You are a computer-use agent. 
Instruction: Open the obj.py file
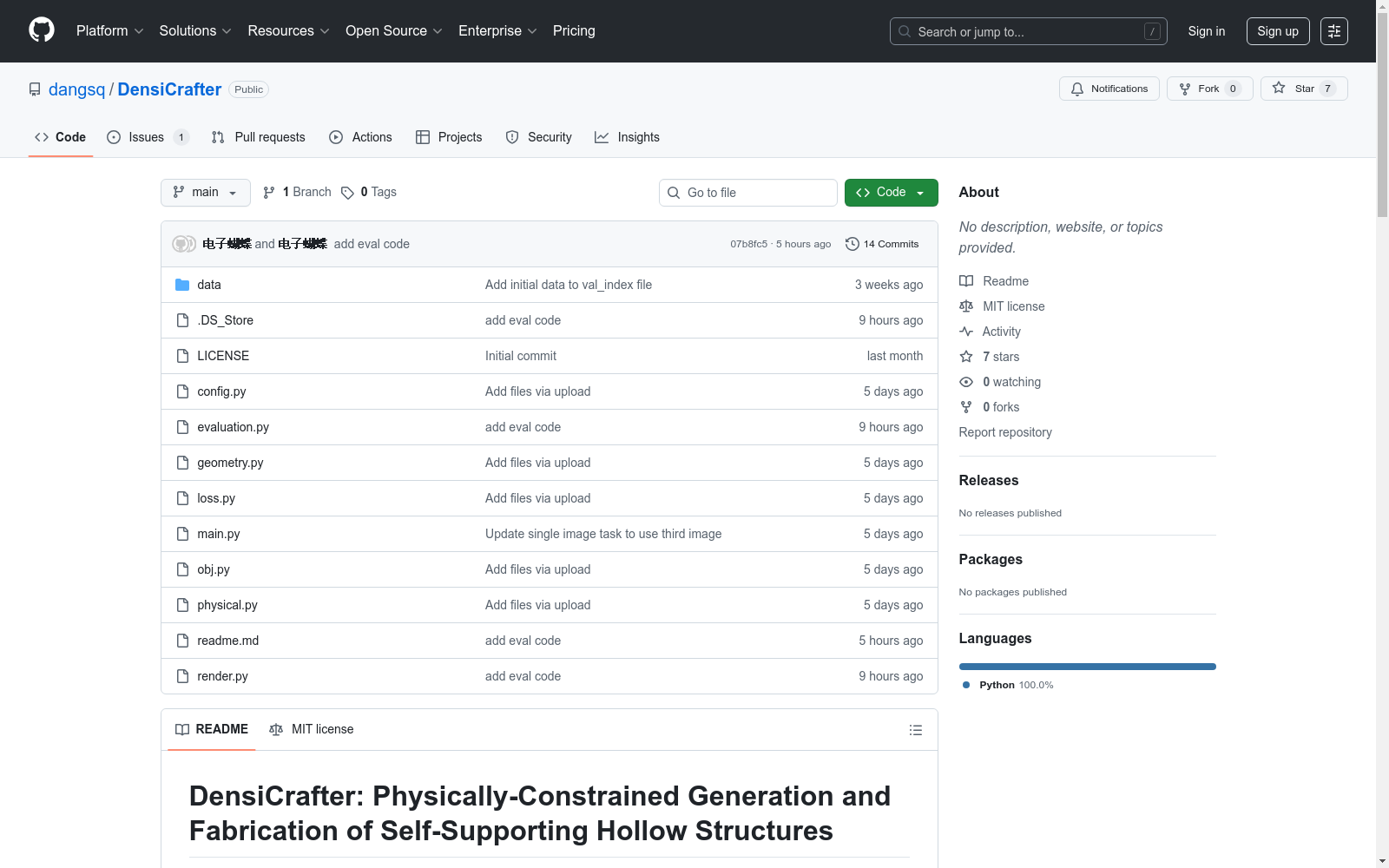tap(214, 569)
